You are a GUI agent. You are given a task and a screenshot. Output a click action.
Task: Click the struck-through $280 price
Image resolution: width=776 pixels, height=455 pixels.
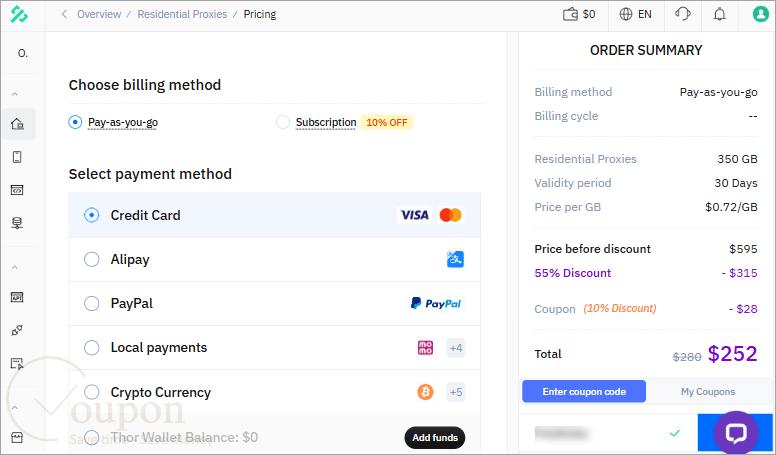coord(687,356)
